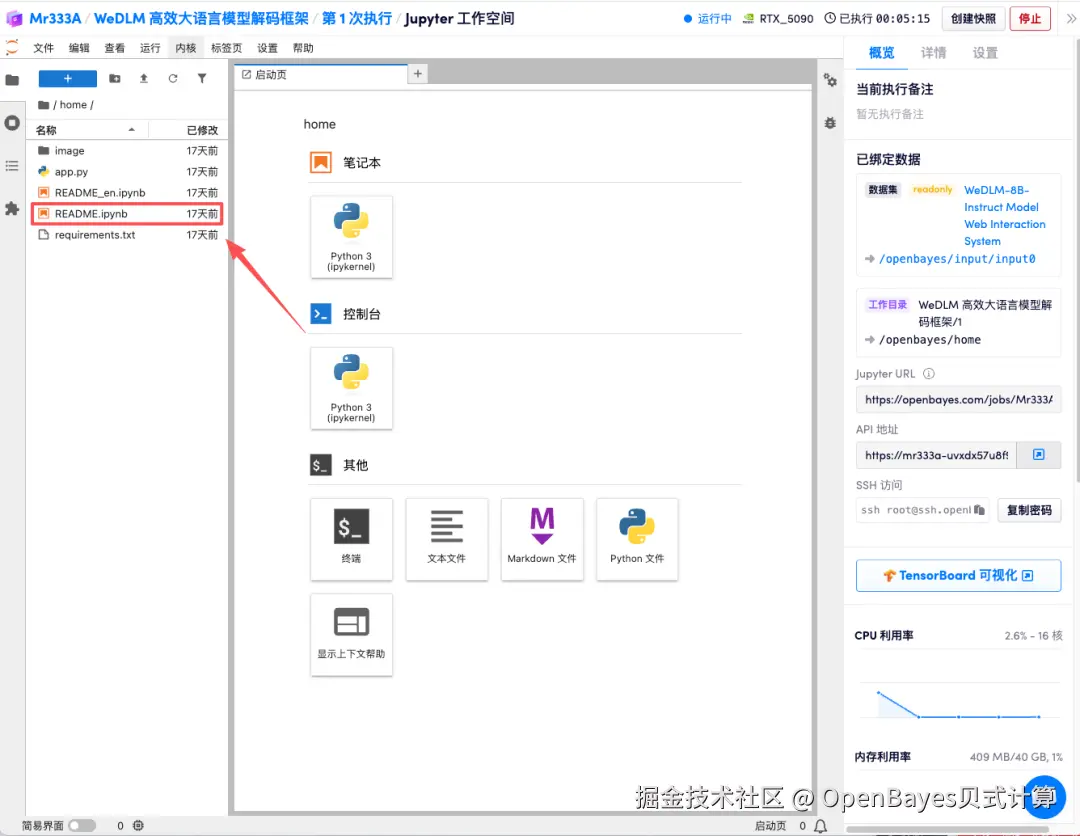Open the property inspector gears icon

(x=830, y=81)
